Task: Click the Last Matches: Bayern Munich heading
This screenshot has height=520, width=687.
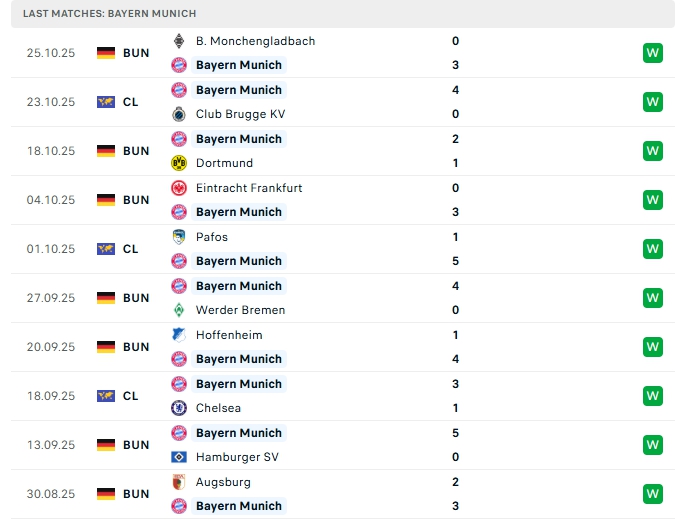Action: pyautogui.click(x=110, y=13)
